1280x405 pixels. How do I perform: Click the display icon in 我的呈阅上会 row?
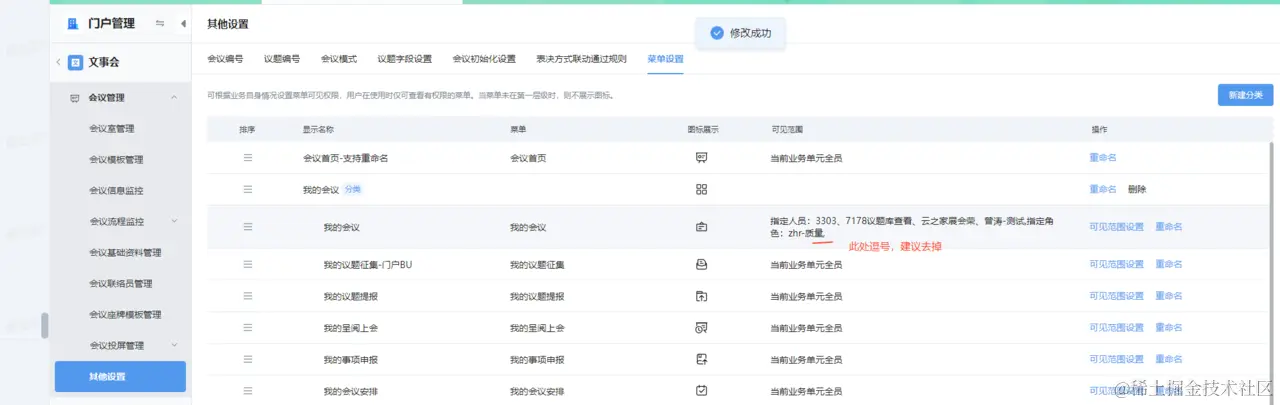702,328
